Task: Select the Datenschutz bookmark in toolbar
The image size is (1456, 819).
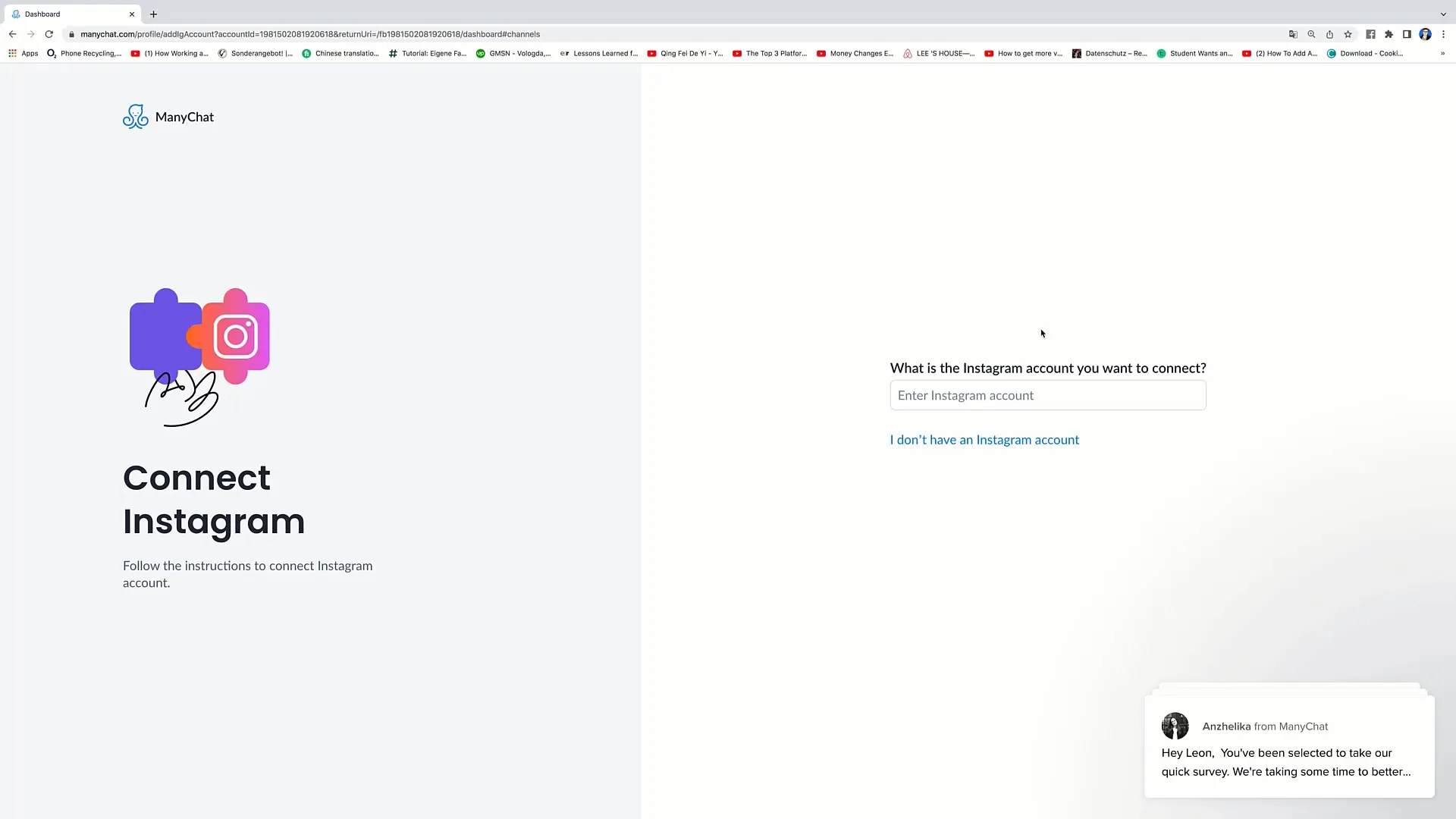Action: pyautogui.click(x=1112, y=53)
